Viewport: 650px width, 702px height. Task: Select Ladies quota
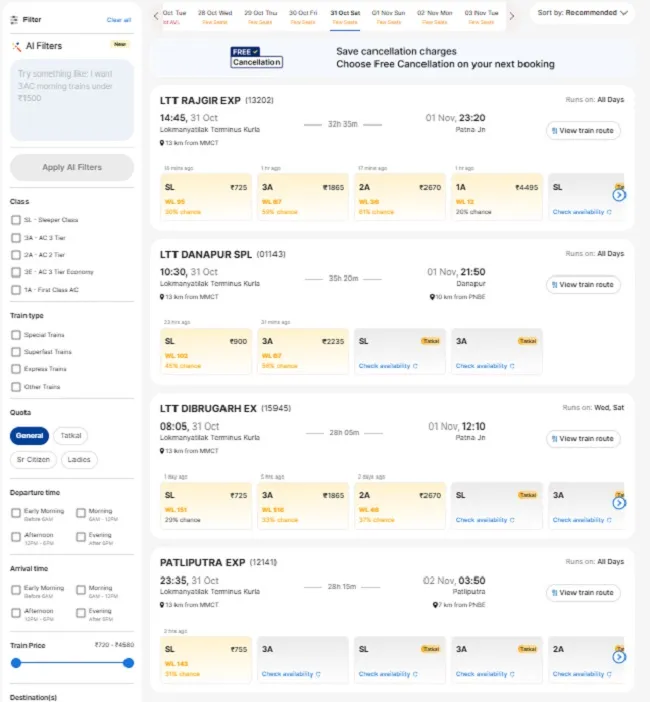pyautogui.click(x=79, y=460)
